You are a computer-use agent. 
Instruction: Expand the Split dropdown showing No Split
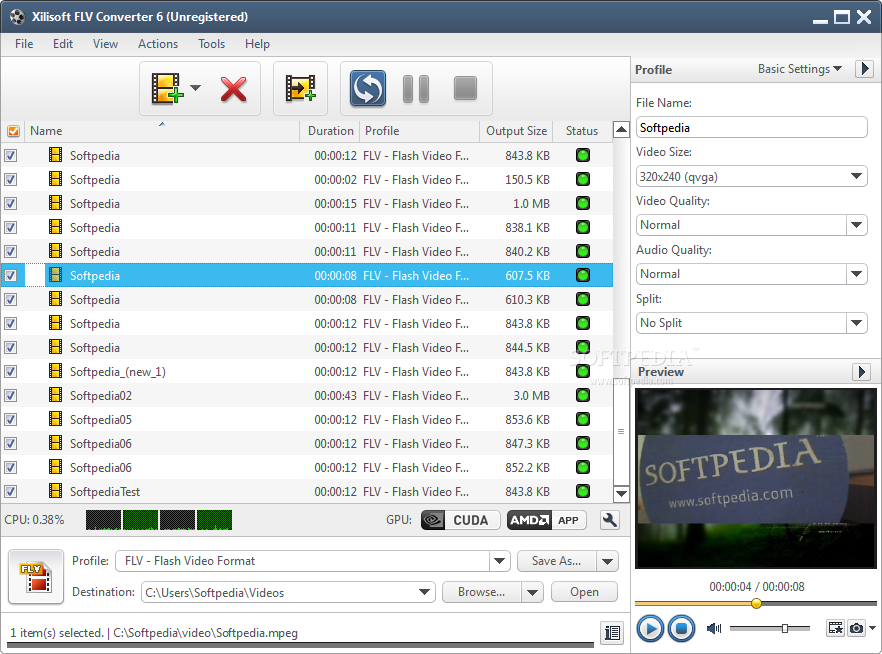(856, 323)
